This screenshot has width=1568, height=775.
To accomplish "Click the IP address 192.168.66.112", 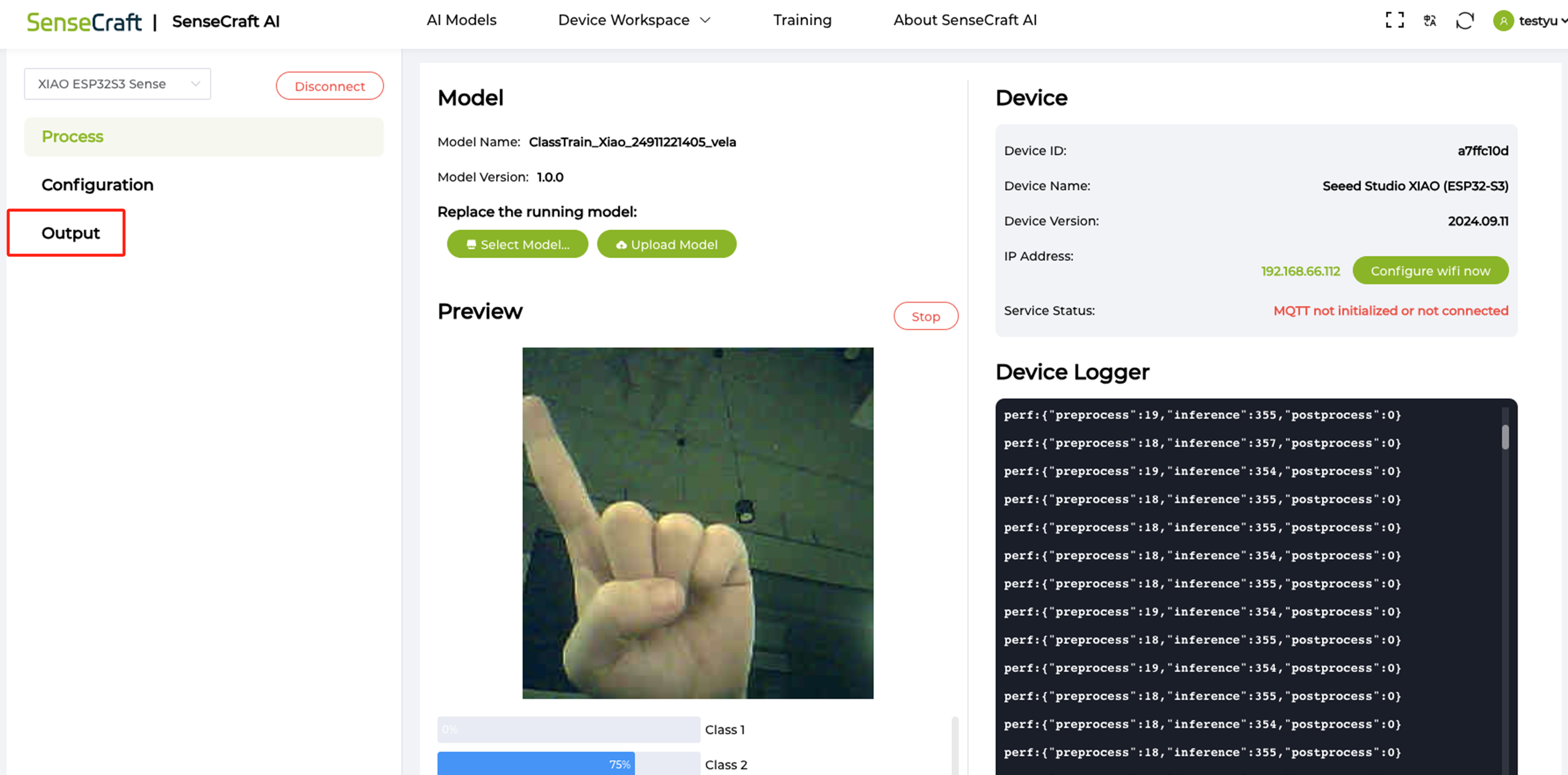I will click(x=1300, y=271).
